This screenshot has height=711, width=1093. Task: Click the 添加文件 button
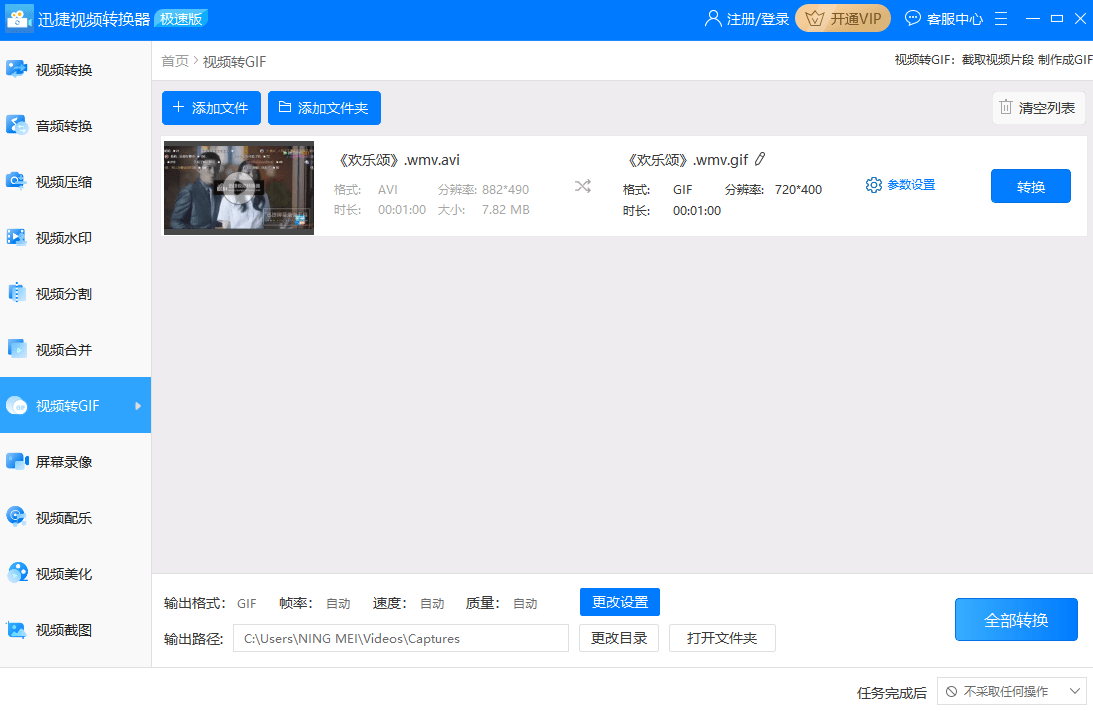point(211,108)
